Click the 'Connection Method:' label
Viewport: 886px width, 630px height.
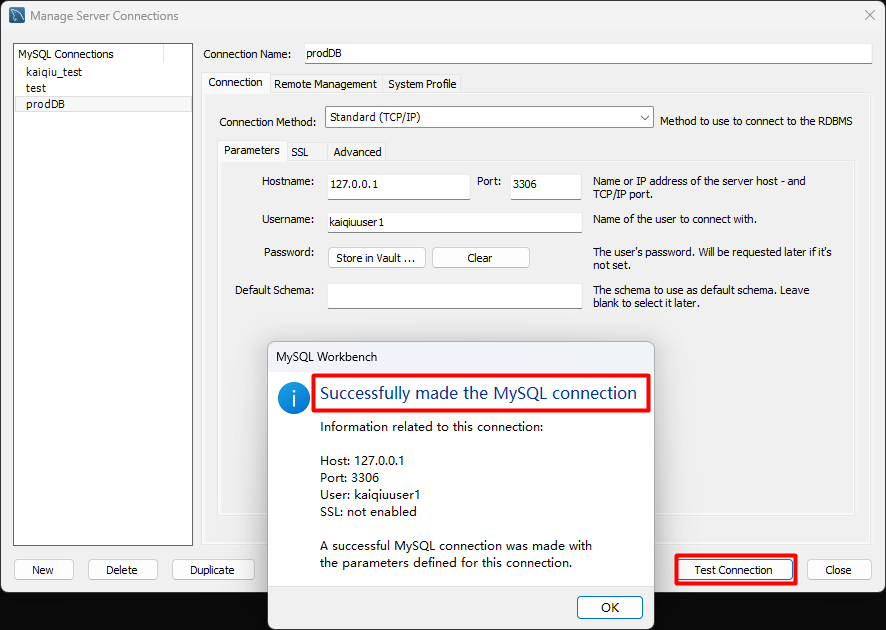pos(267,121)
